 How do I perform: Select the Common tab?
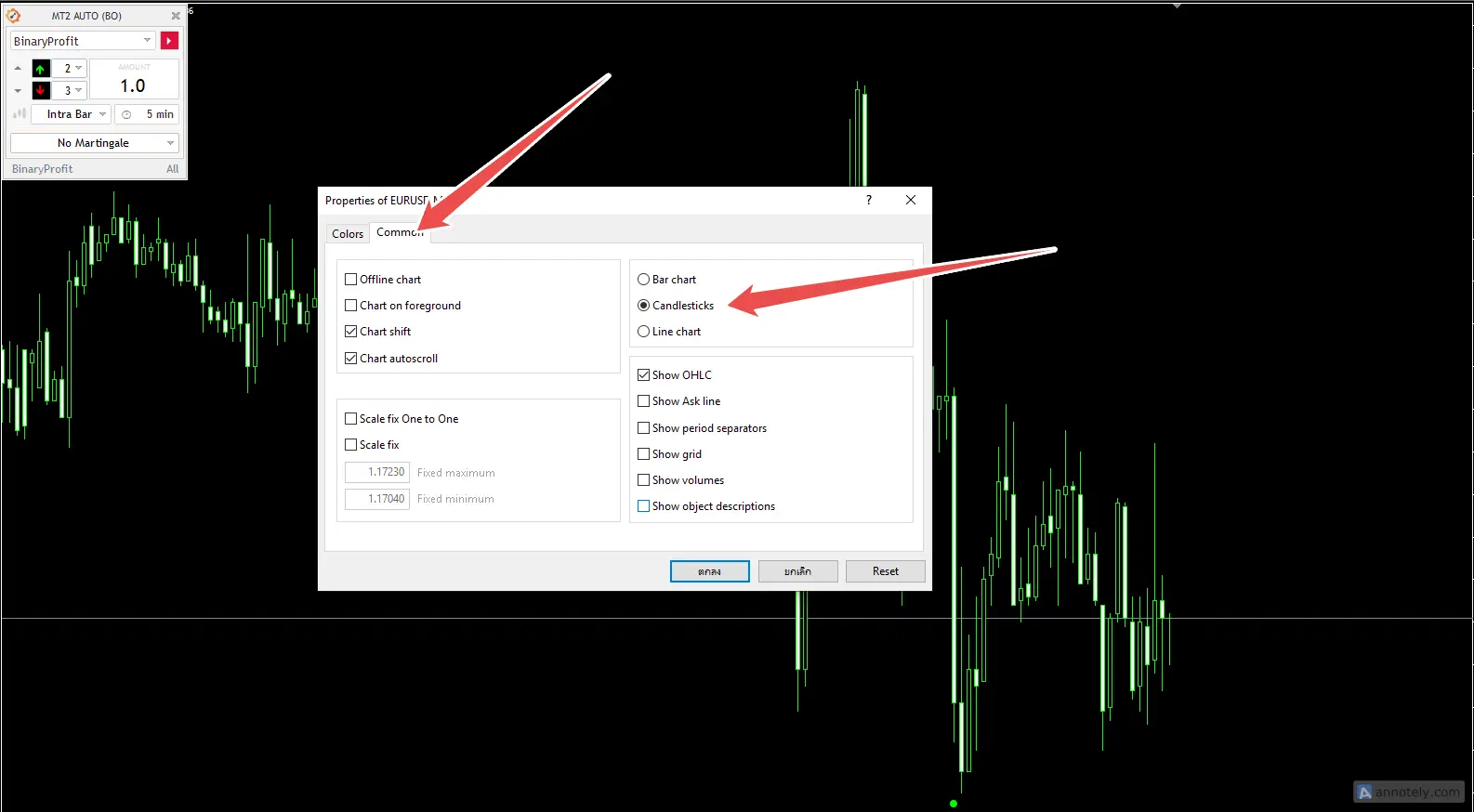(400, 232)
